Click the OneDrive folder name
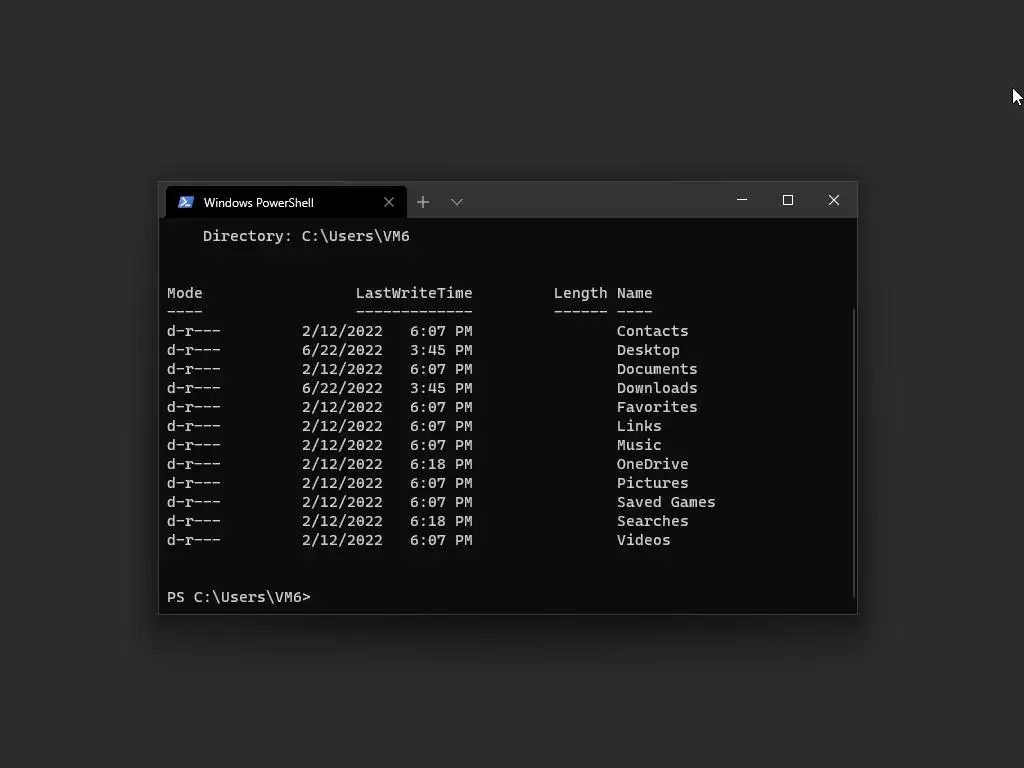Image resolution: width=1024 pixels, height=768 pixels. 652,464
